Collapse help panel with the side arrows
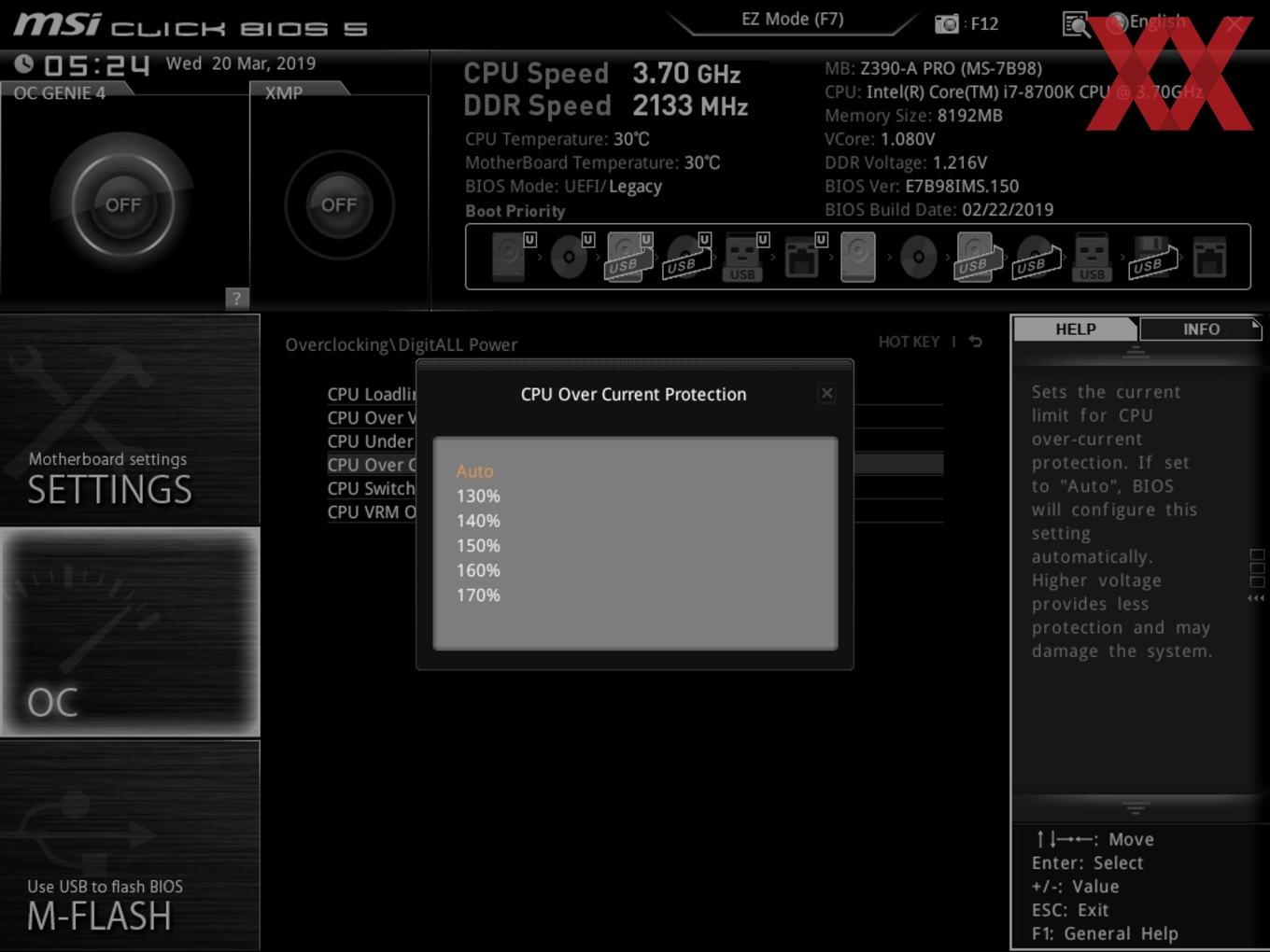 point(1256,598)
